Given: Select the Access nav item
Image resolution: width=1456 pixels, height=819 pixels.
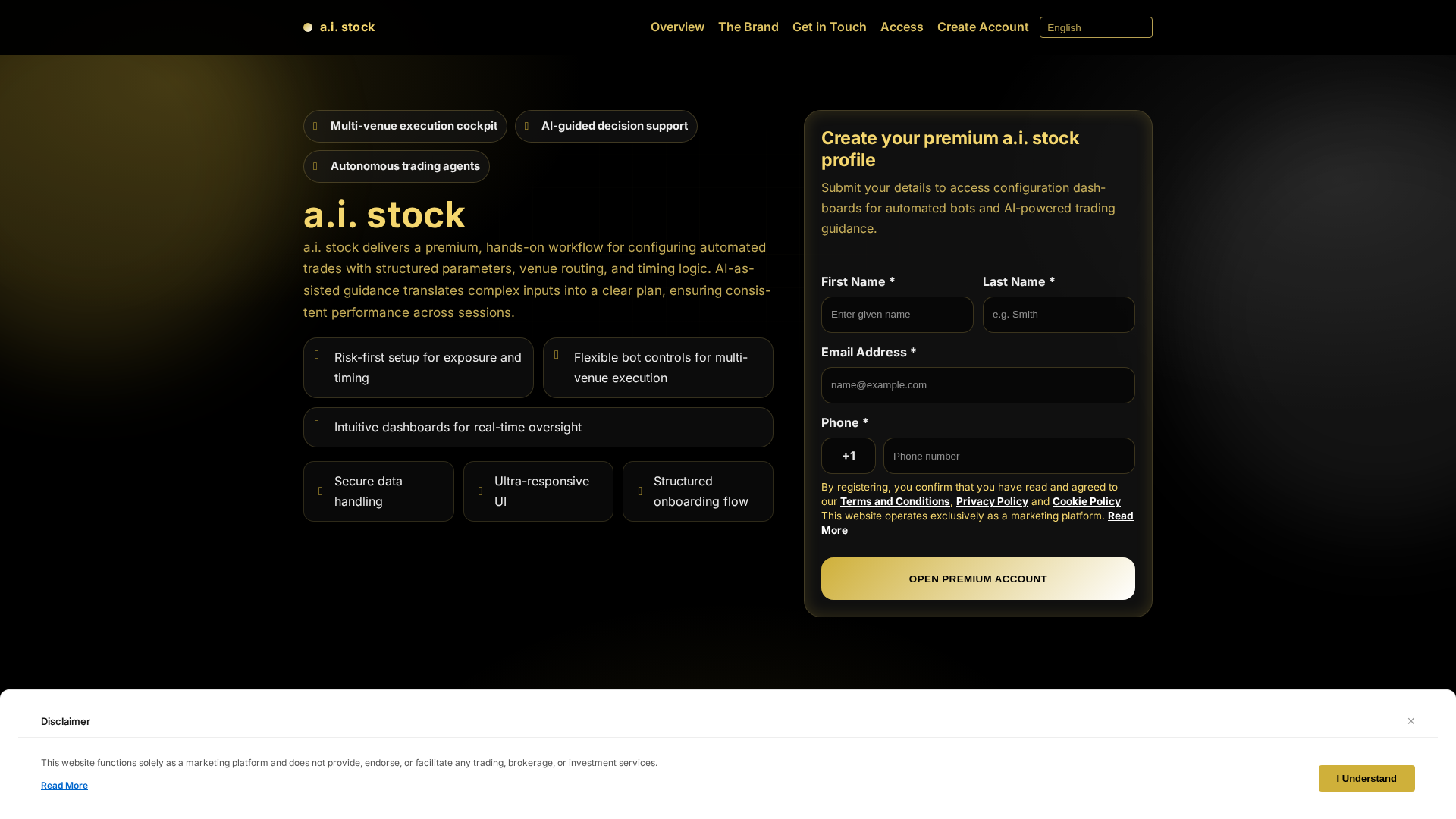Looking at the screenshot, I should click(902, 27).
